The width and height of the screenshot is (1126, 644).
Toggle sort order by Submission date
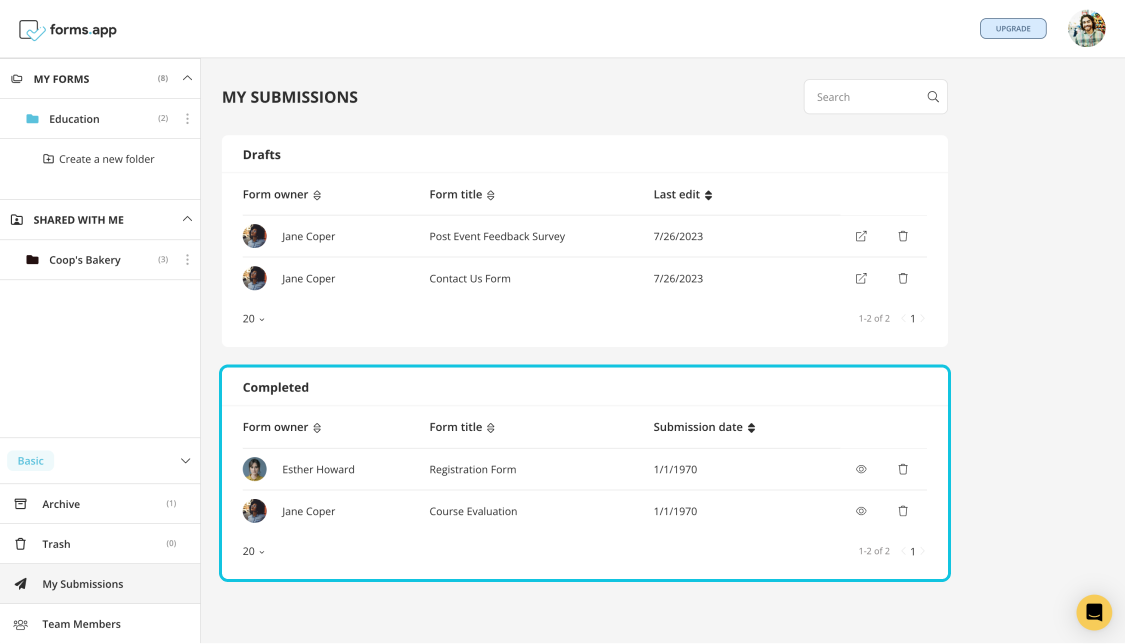click(x=750, y=427)
